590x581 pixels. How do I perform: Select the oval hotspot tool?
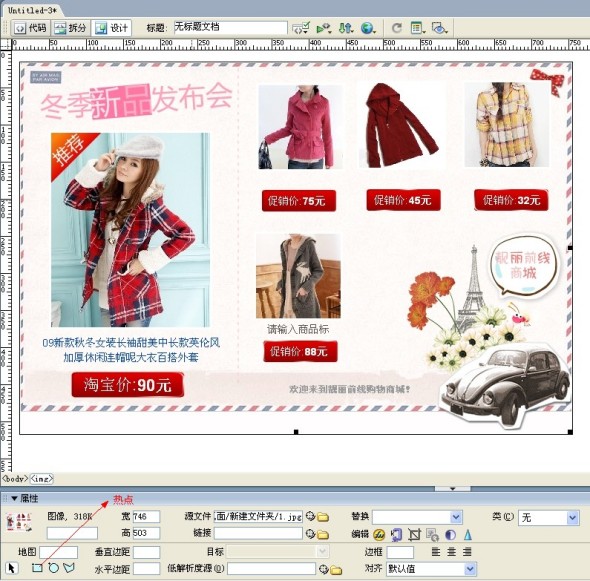pyautogui.click(x=53, y=568)
